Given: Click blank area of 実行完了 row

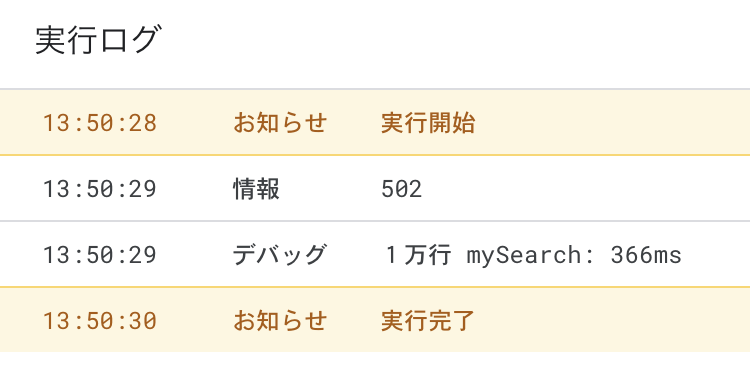Looking at the screenshot, I should pyautogui.click(x=612, y=320).
